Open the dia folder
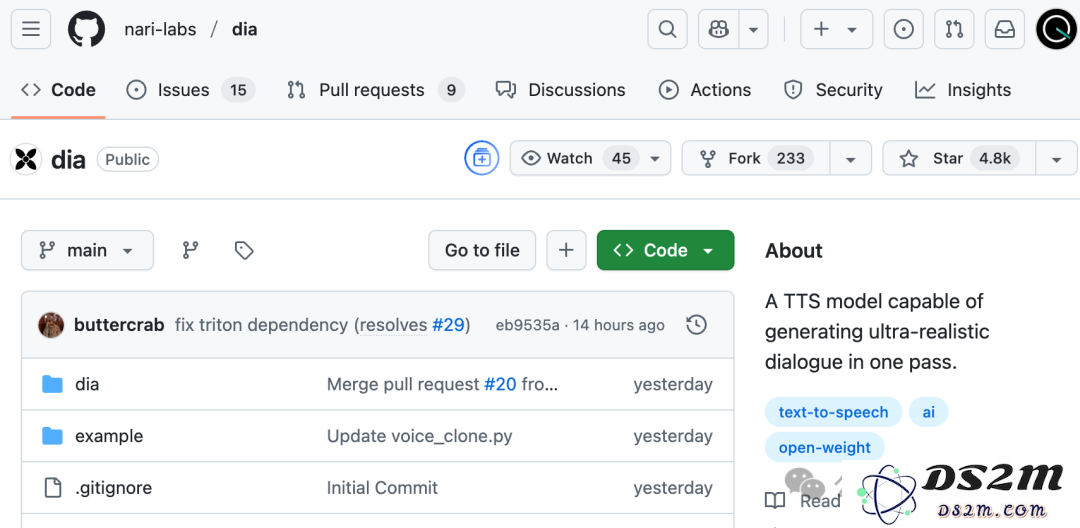The height and width of the screenshot is (528, 1080). 87,384
